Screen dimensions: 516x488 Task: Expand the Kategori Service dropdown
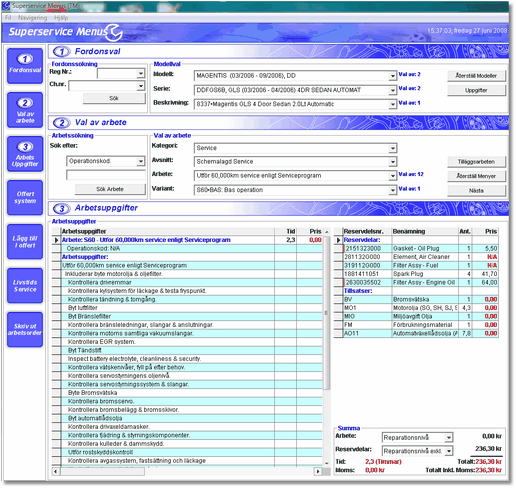pos(393,148)
